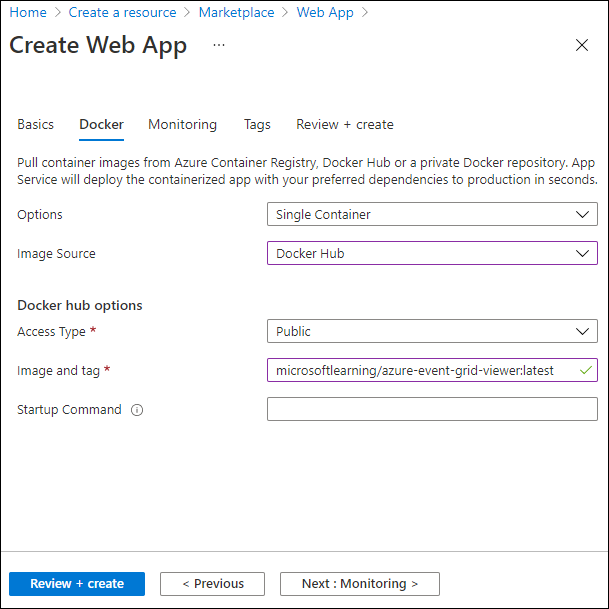Viewport: 609px width, 609px height.
Task: Click the Image Source label
Action: pyautogui.click(x=56, y=254)
